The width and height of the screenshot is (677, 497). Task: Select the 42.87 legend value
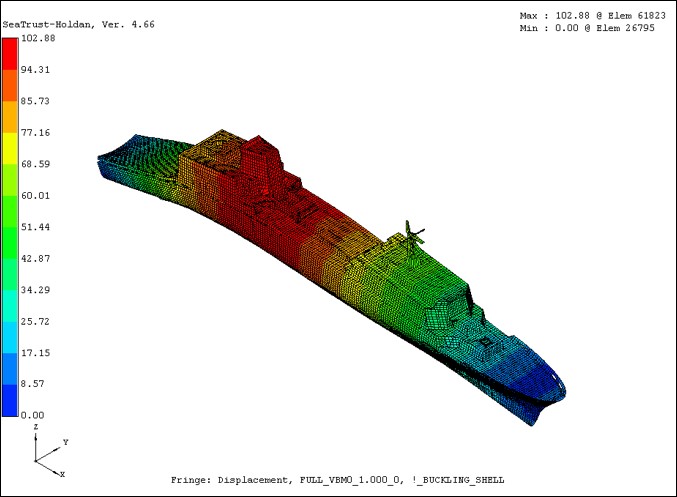point(35,259)
